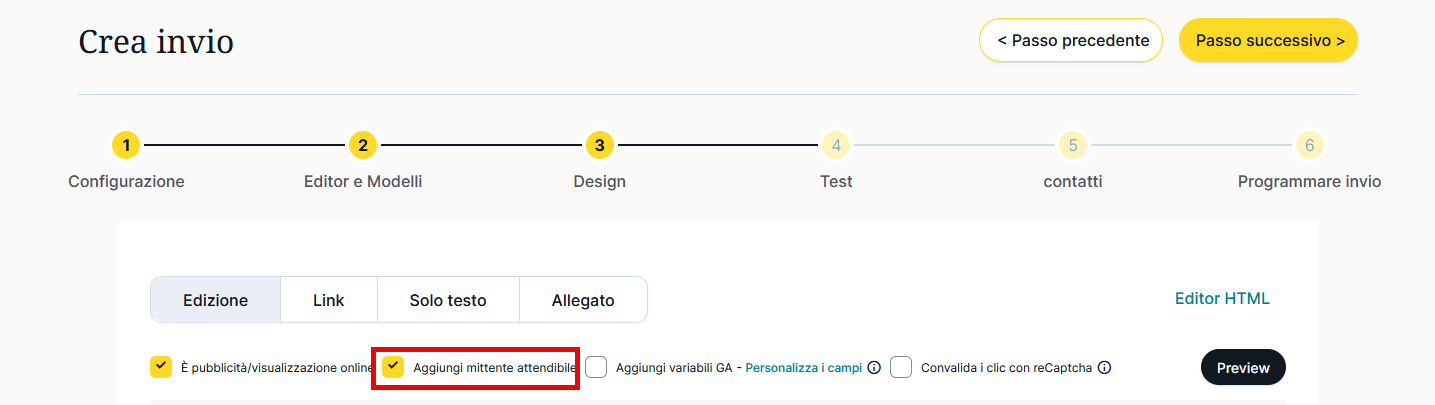Select step 3 Design circle

[x=599, y=146]
